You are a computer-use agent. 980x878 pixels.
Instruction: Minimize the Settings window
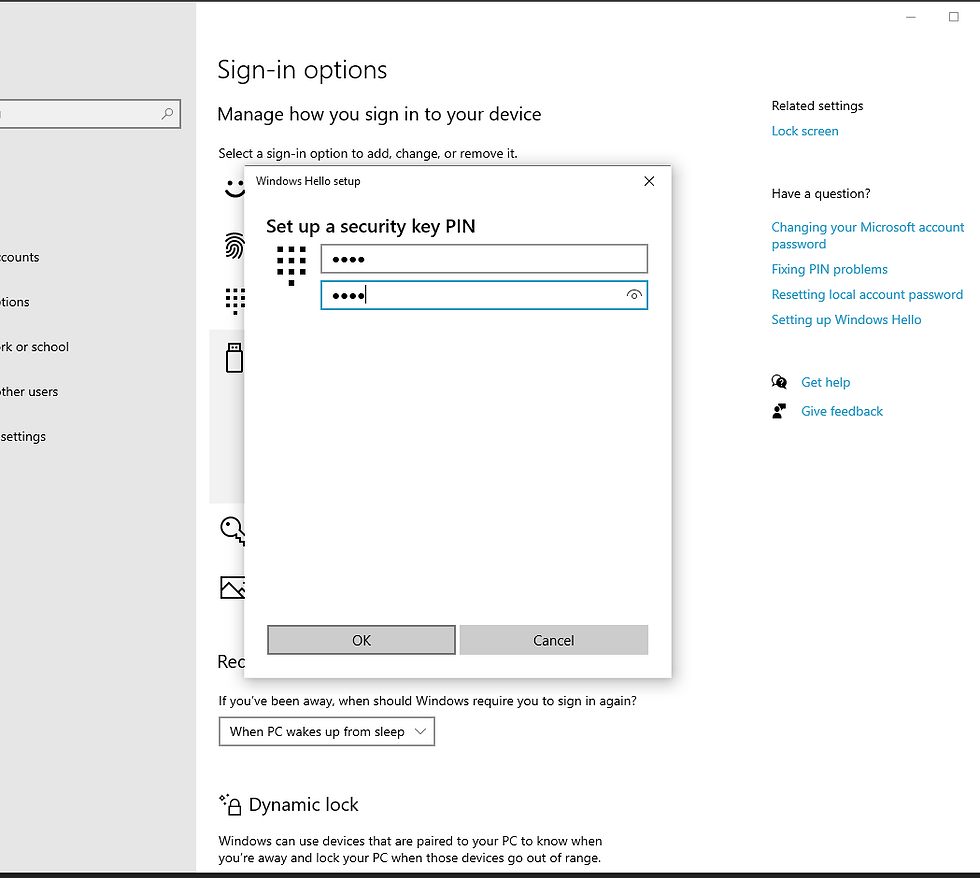pos(911,17)
